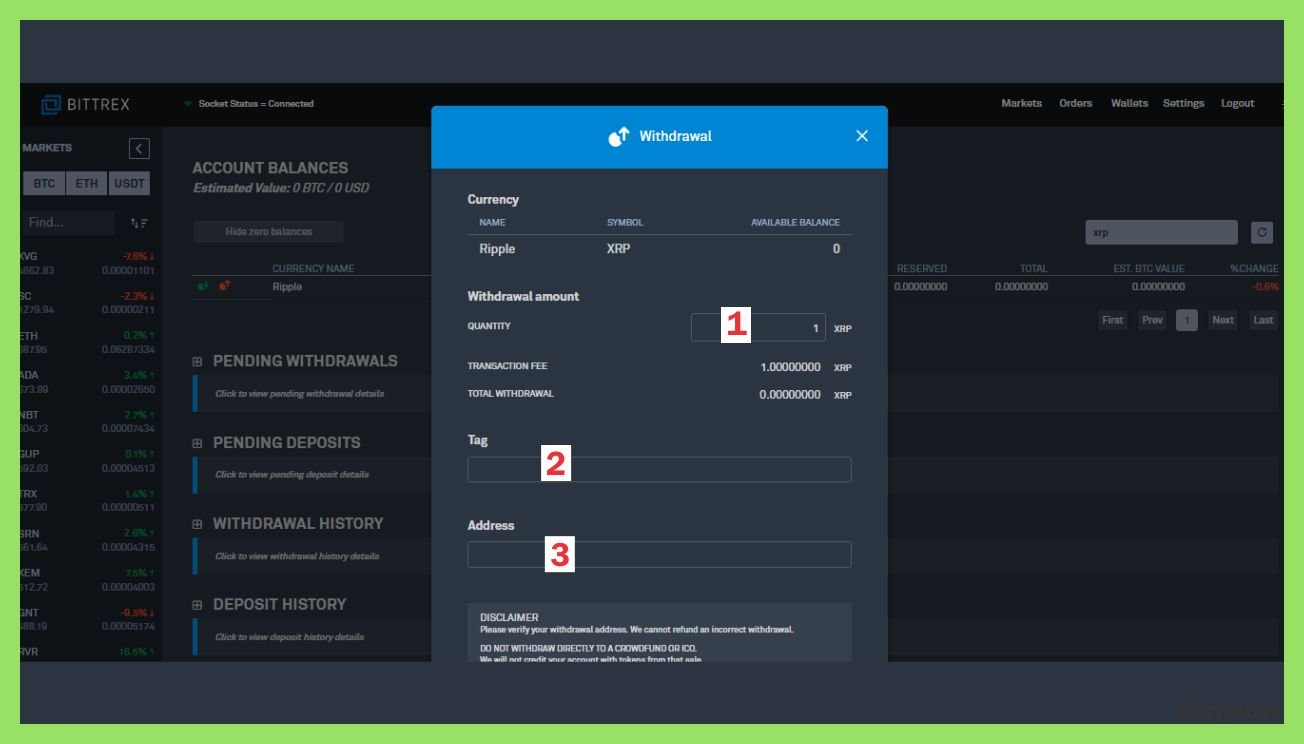Go to Next page of balances
The image size is (1304, 744).
coord(1222,320)
